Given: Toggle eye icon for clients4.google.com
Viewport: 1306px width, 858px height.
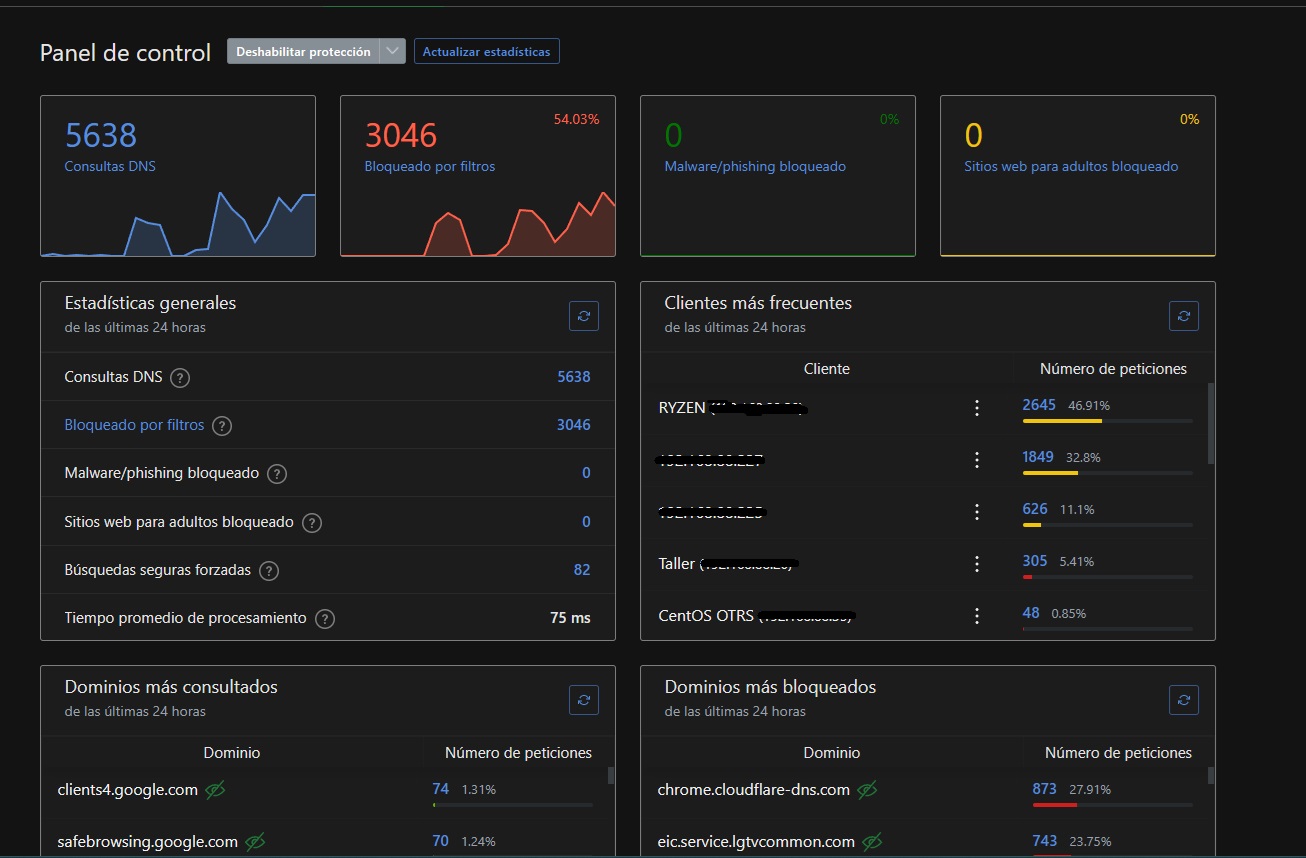Looking at the screenshot, I should pos(214,790).
